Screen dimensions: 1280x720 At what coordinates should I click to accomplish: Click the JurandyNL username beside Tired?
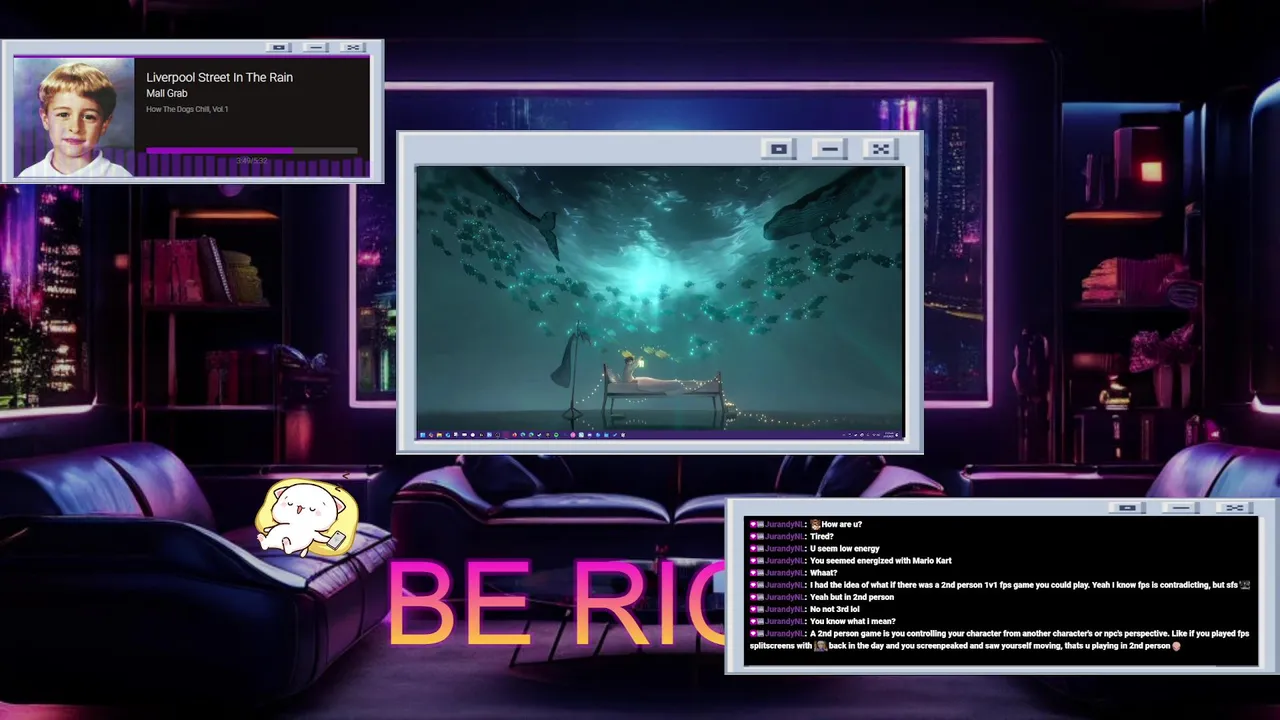[x=785, y=536]
